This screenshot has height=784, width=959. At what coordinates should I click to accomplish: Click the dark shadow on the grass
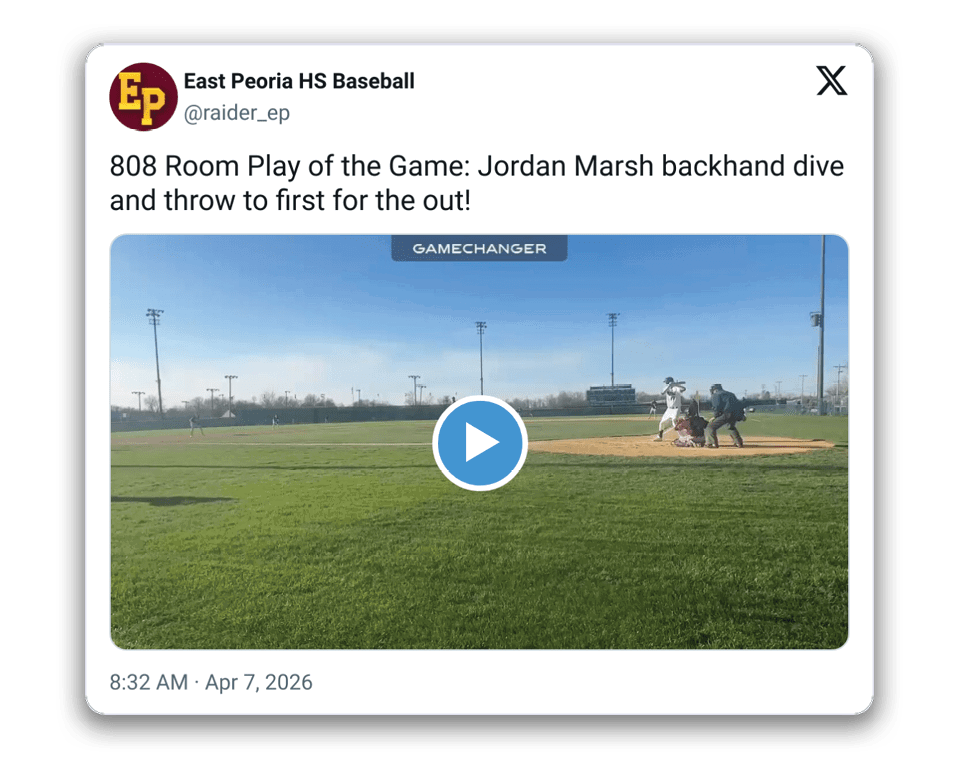pos(172,501)
